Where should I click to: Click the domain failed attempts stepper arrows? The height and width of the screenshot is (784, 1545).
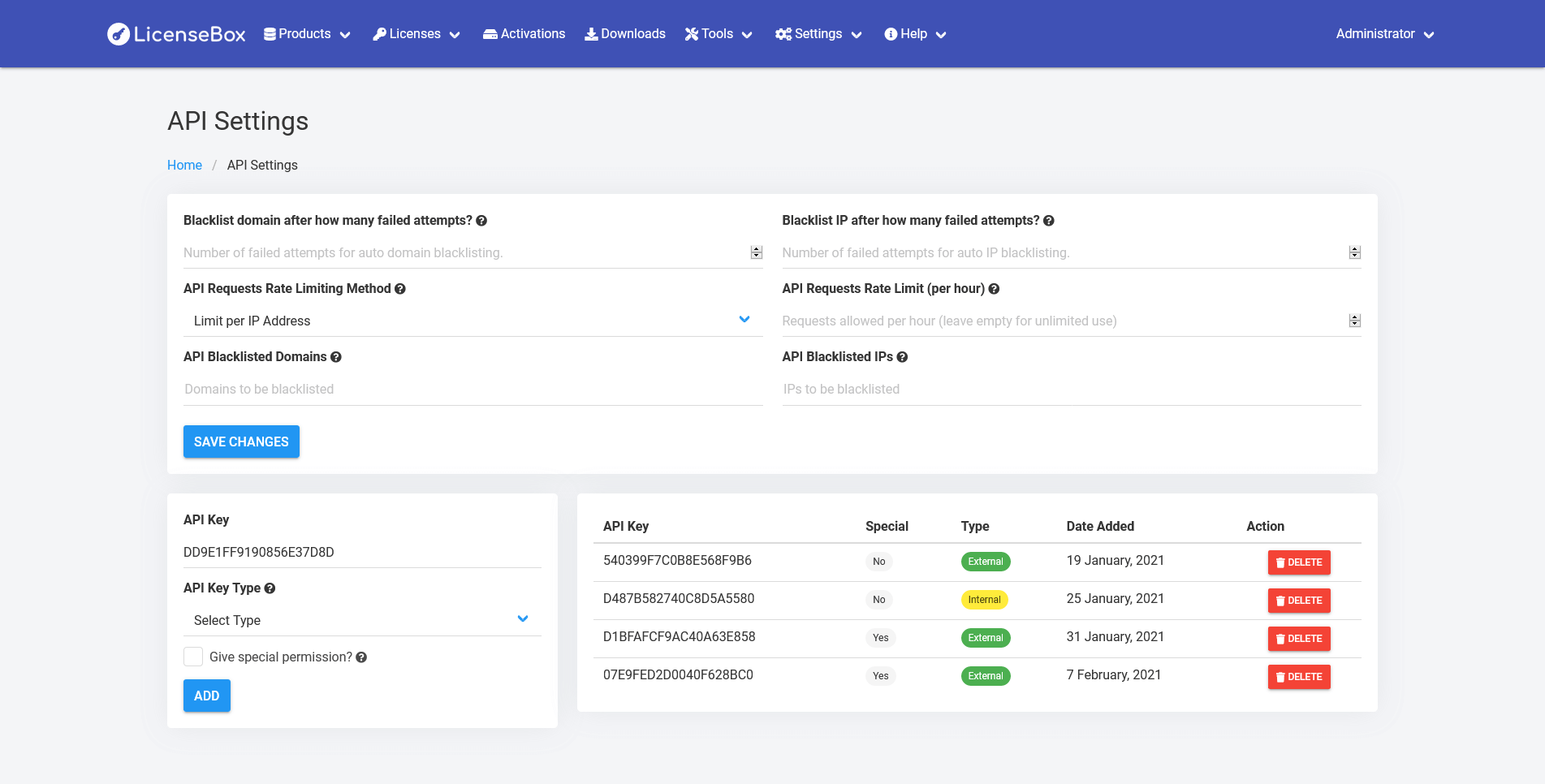point(757,252)
